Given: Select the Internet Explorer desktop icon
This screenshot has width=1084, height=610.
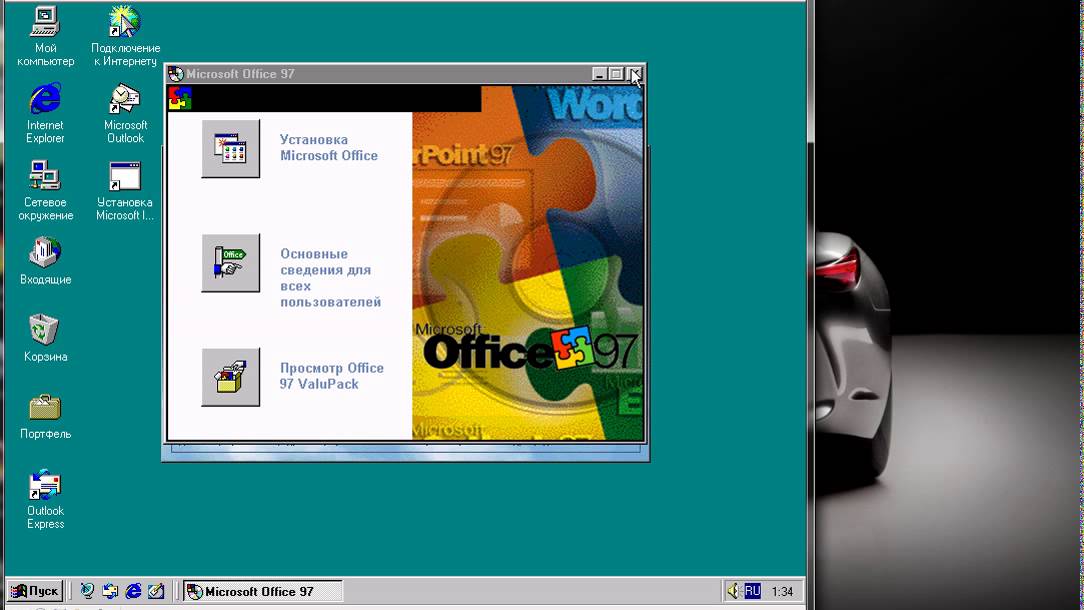Looking at the screenshot, I should pyautogui.click(x=45, y=113).
